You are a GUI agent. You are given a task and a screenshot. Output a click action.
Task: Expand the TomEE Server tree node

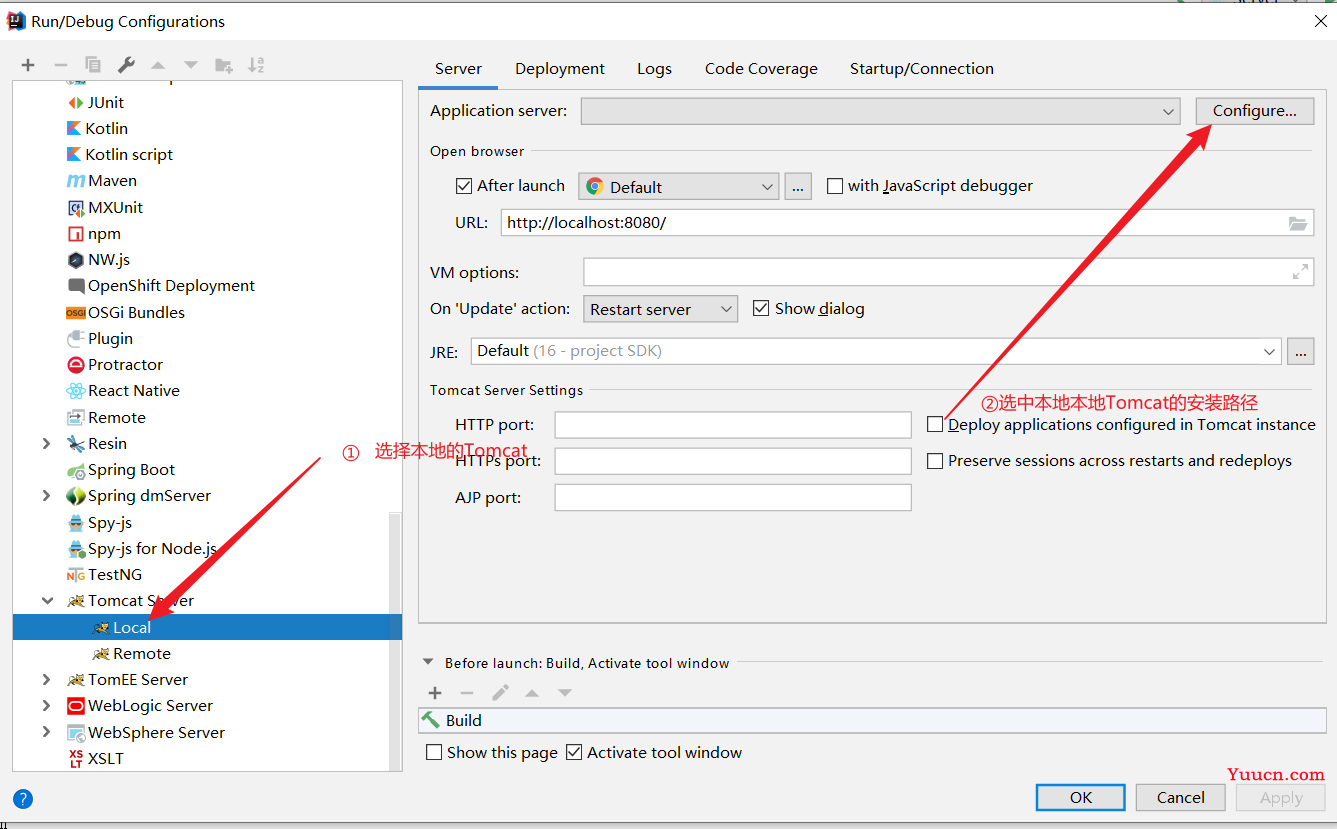pos(46,679)
